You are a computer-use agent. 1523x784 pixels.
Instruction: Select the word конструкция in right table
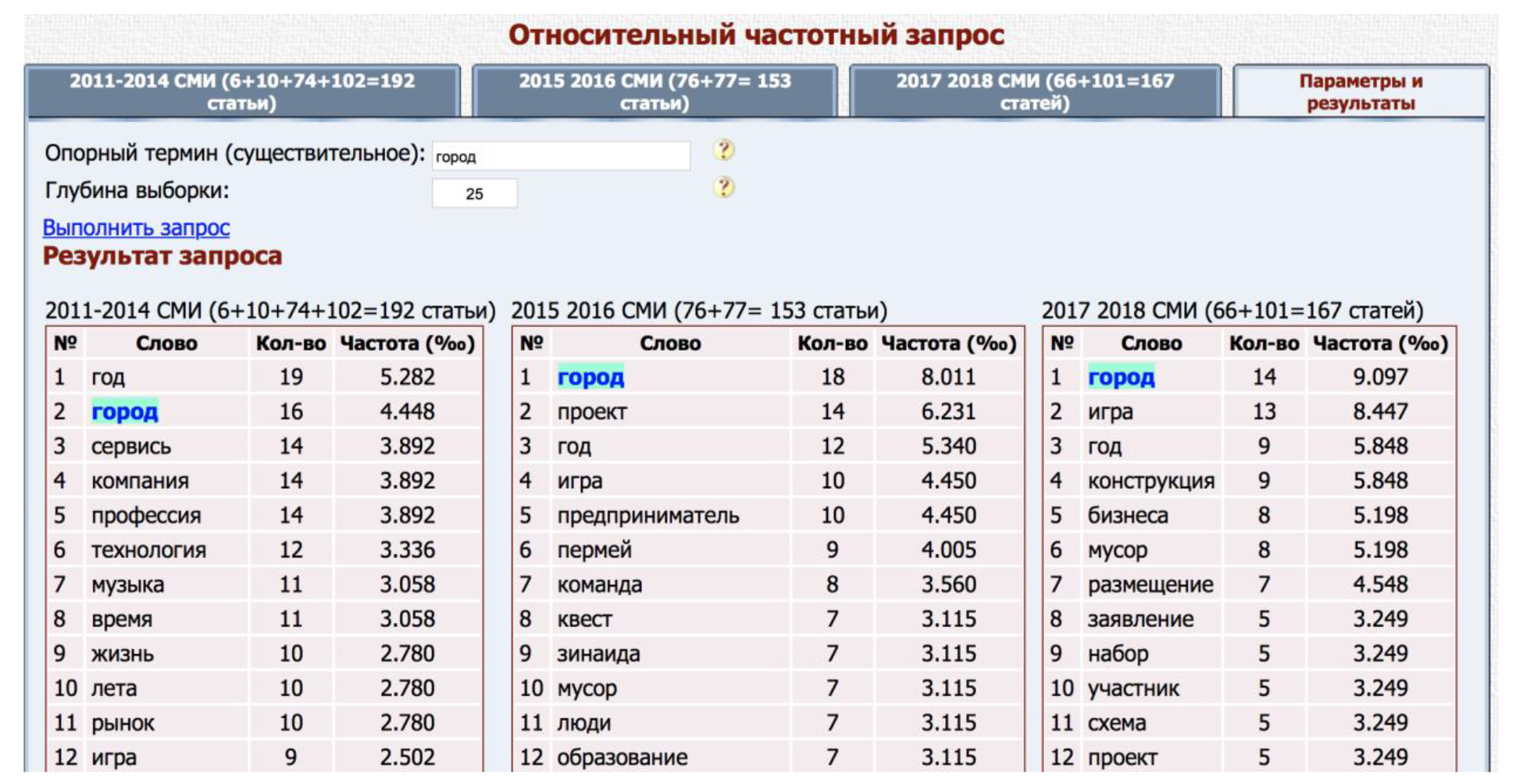[1150, 481]
